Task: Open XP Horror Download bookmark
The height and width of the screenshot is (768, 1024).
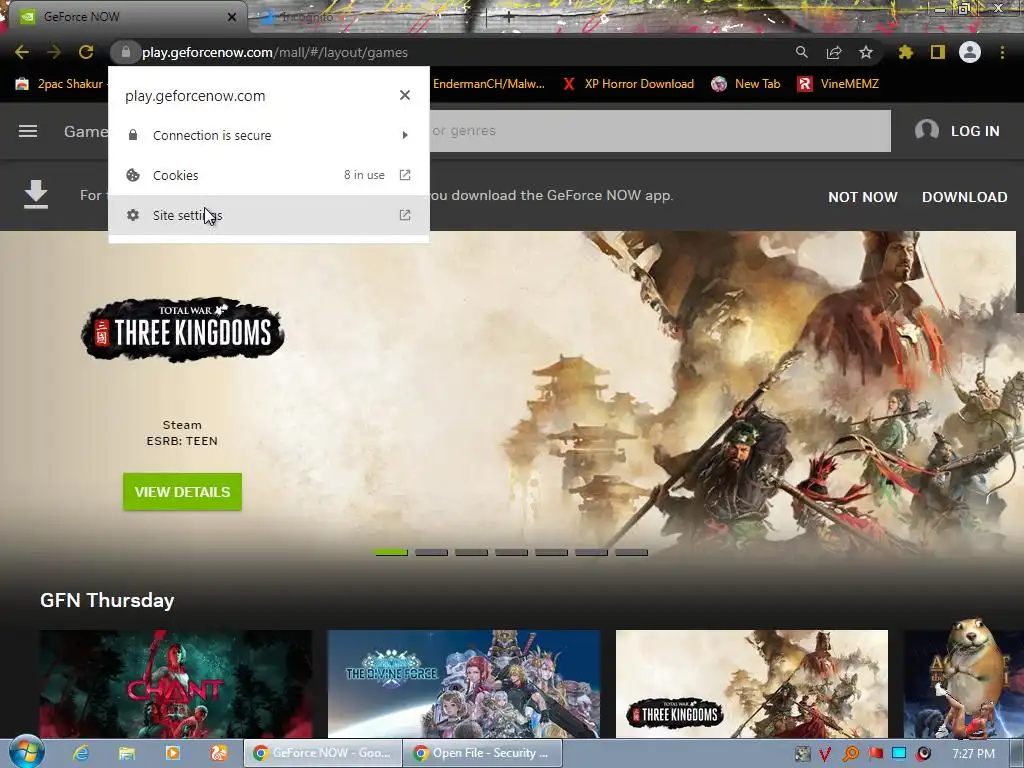Action: pyautogui.click(x=629, y=84)
